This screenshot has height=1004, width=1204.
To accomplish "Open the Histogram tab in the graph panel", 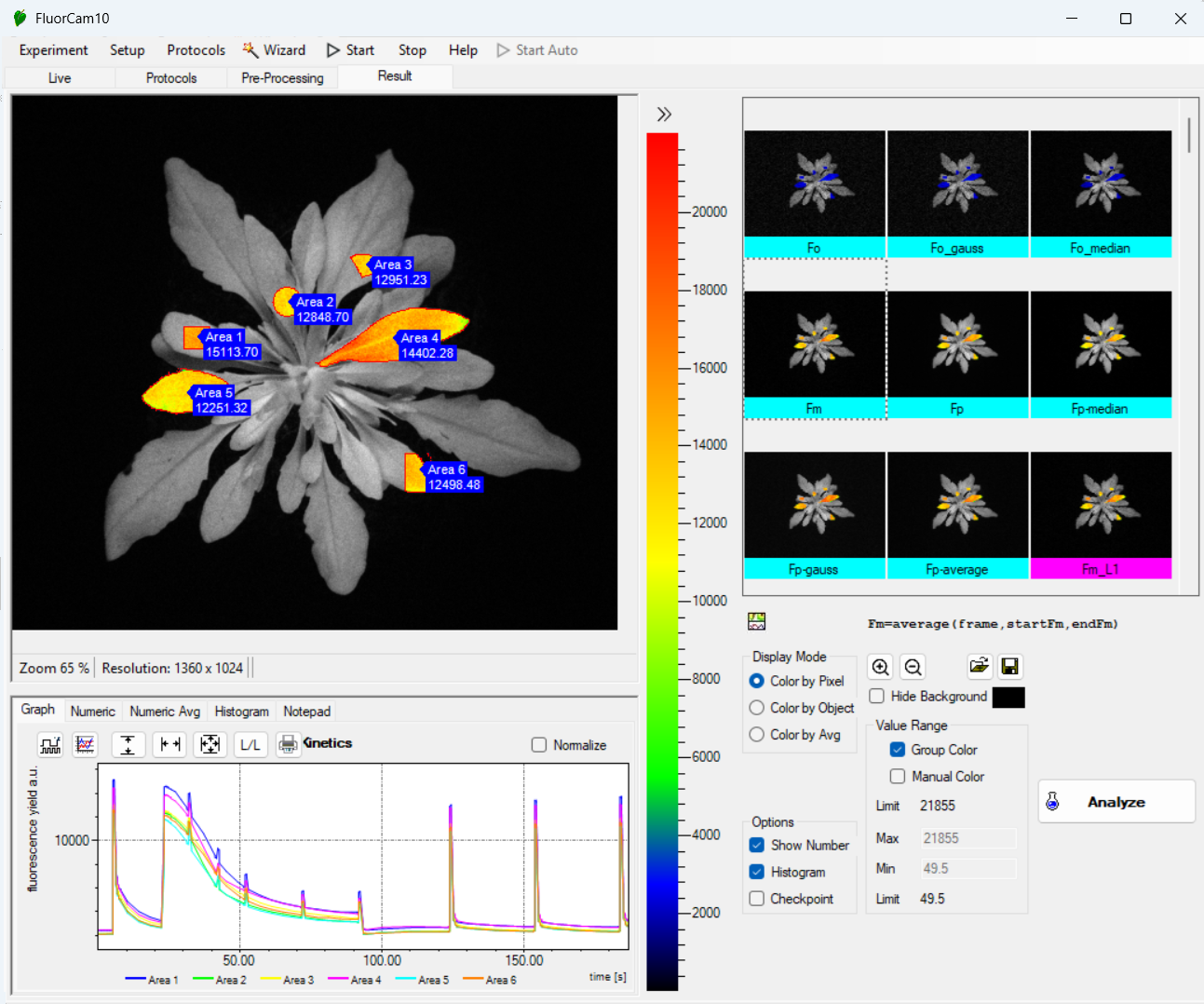I will pyautogui.click(x=241, y=712).
